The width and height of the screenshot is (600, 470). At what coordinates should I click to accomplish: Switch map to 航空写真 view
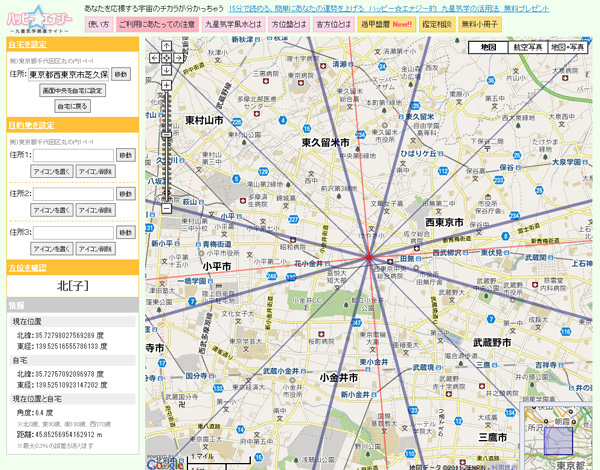pos(528,47)
